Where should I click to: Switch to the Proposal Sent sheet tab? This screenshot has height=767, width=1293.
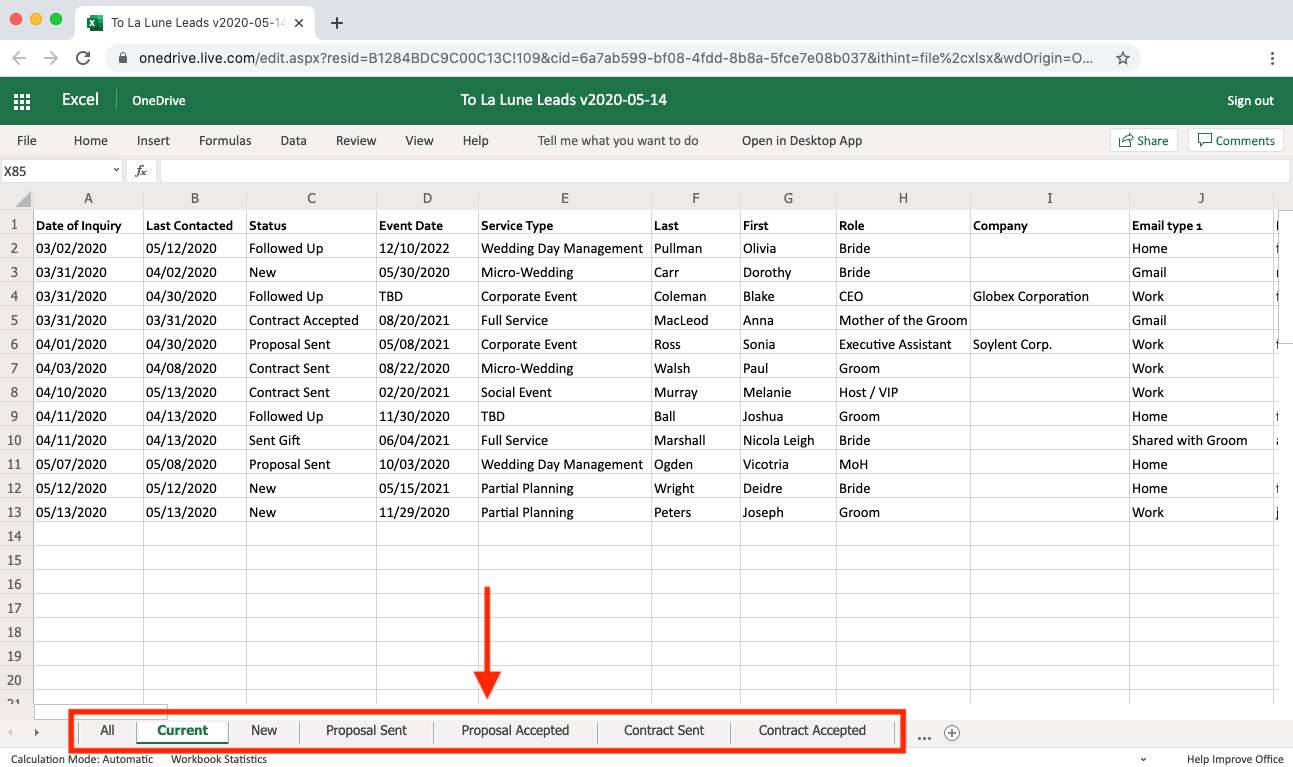point(366,731)
